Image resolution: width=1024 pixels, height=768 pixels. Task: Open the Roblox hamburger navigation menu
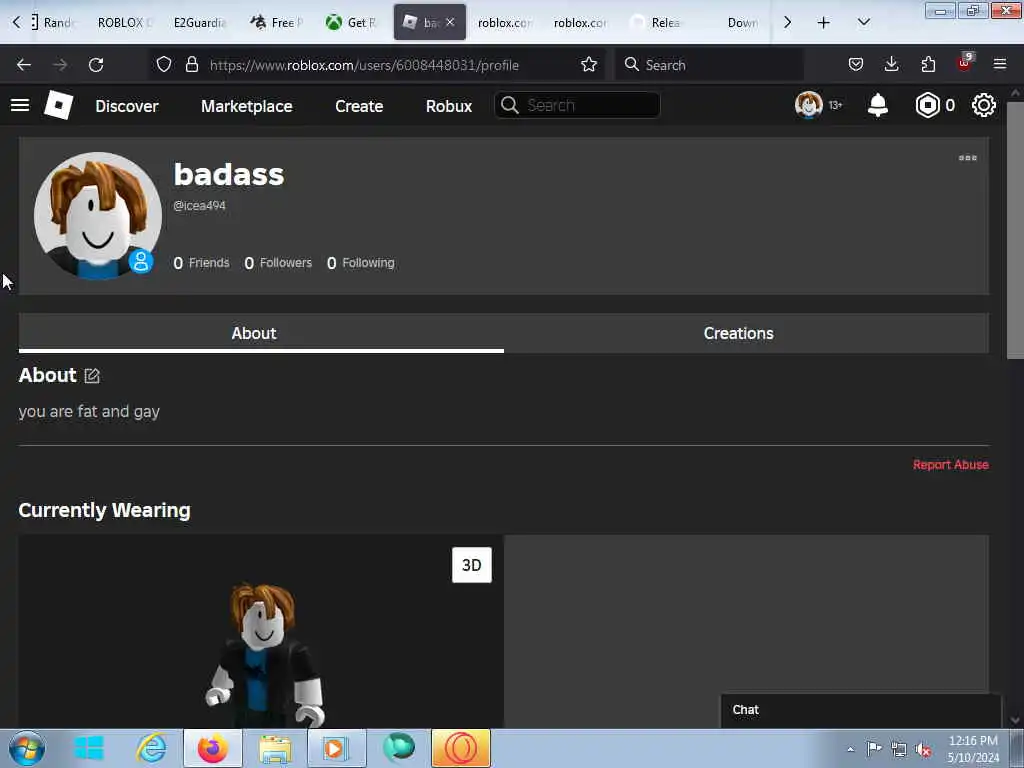pos(20,105)
